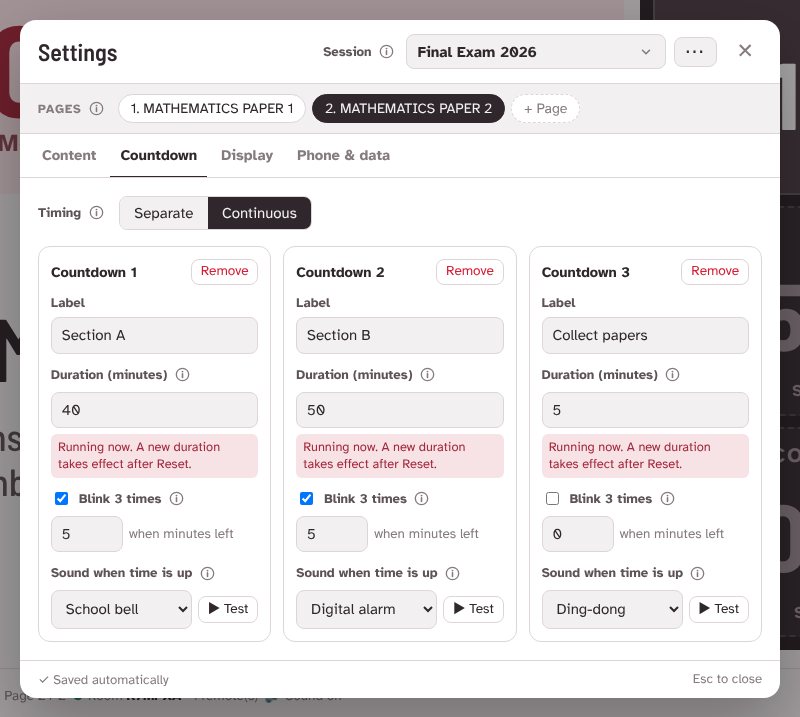Select Continuous timing mode

[259, 213]
